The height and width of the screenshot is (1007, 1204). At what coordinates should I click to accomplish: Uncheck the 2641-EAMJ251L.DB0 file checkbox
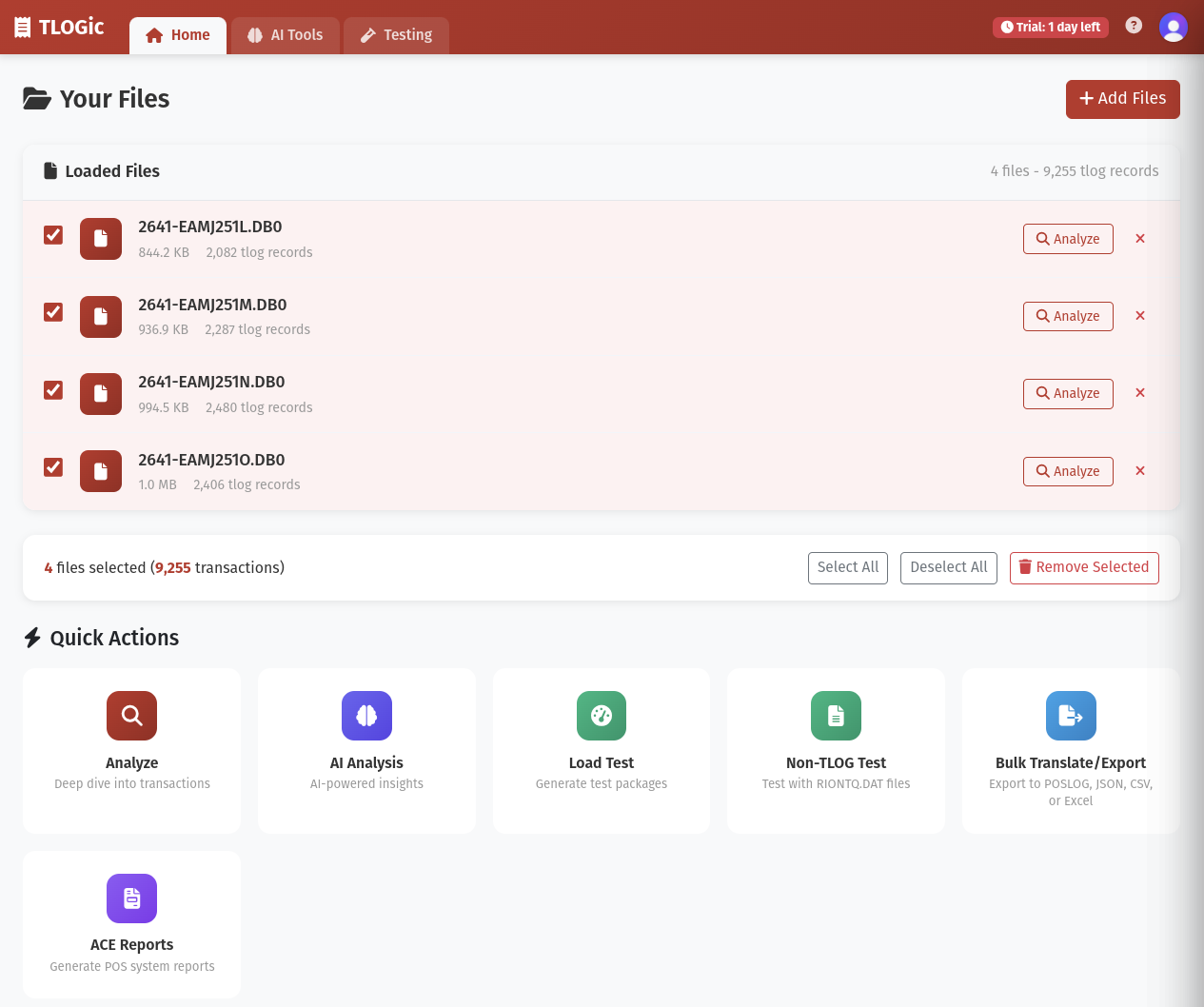52,234
